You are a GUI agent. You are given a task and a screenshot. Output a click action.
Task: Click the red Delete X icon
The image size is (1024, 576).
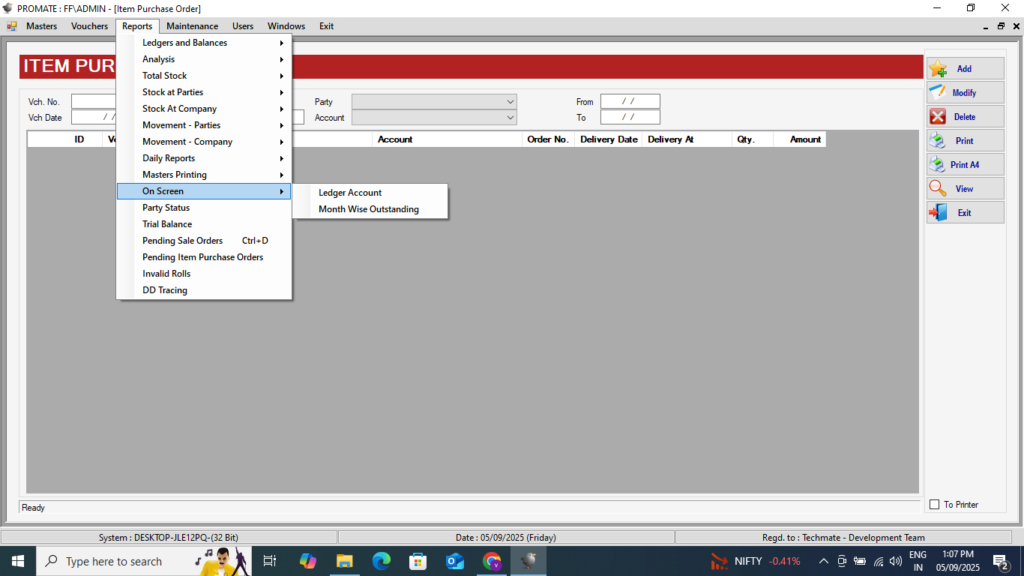click(x=938, y=117)
